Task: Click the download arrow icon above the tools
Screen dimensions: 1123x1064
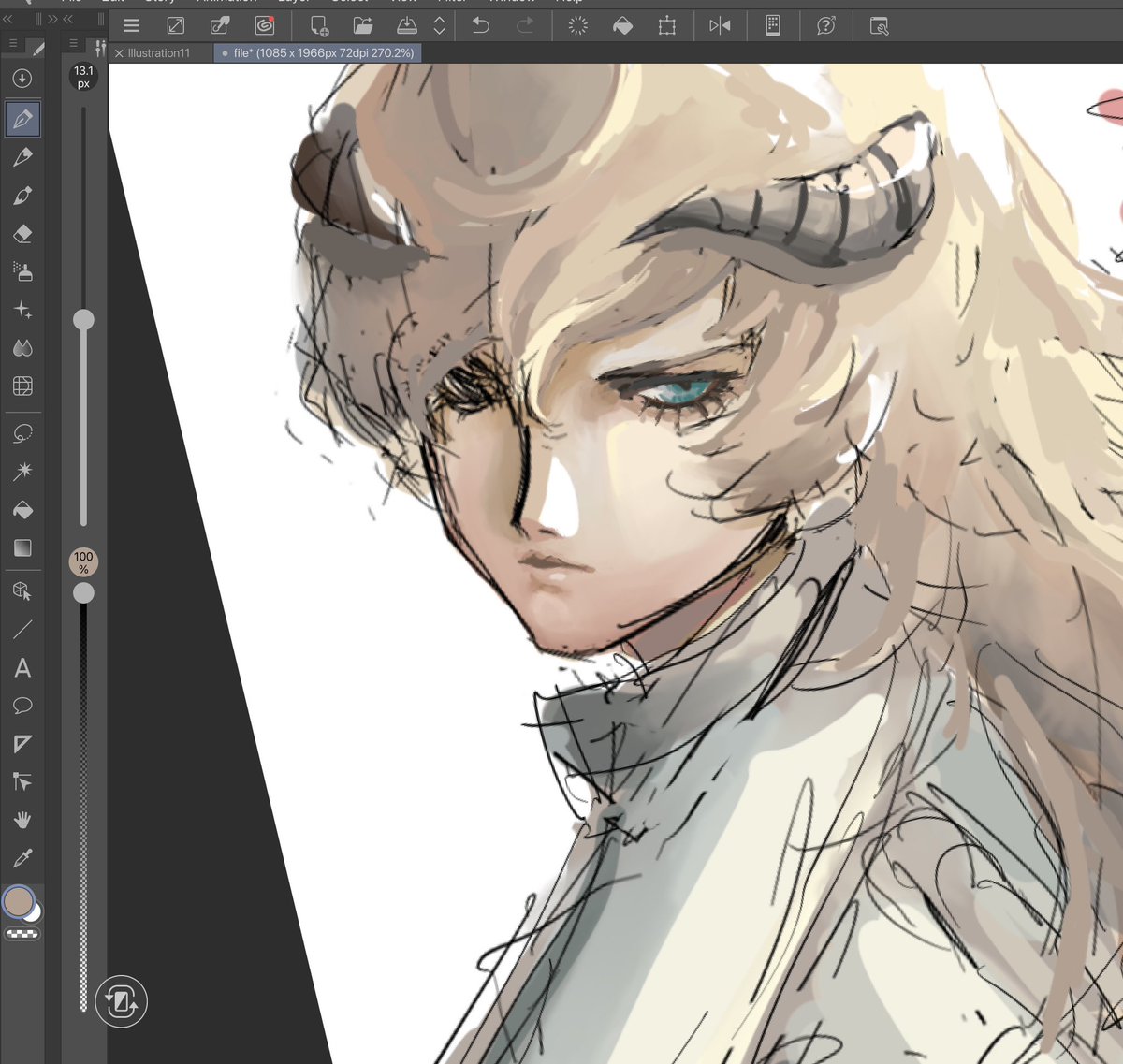Action: (x=22, y=79)
